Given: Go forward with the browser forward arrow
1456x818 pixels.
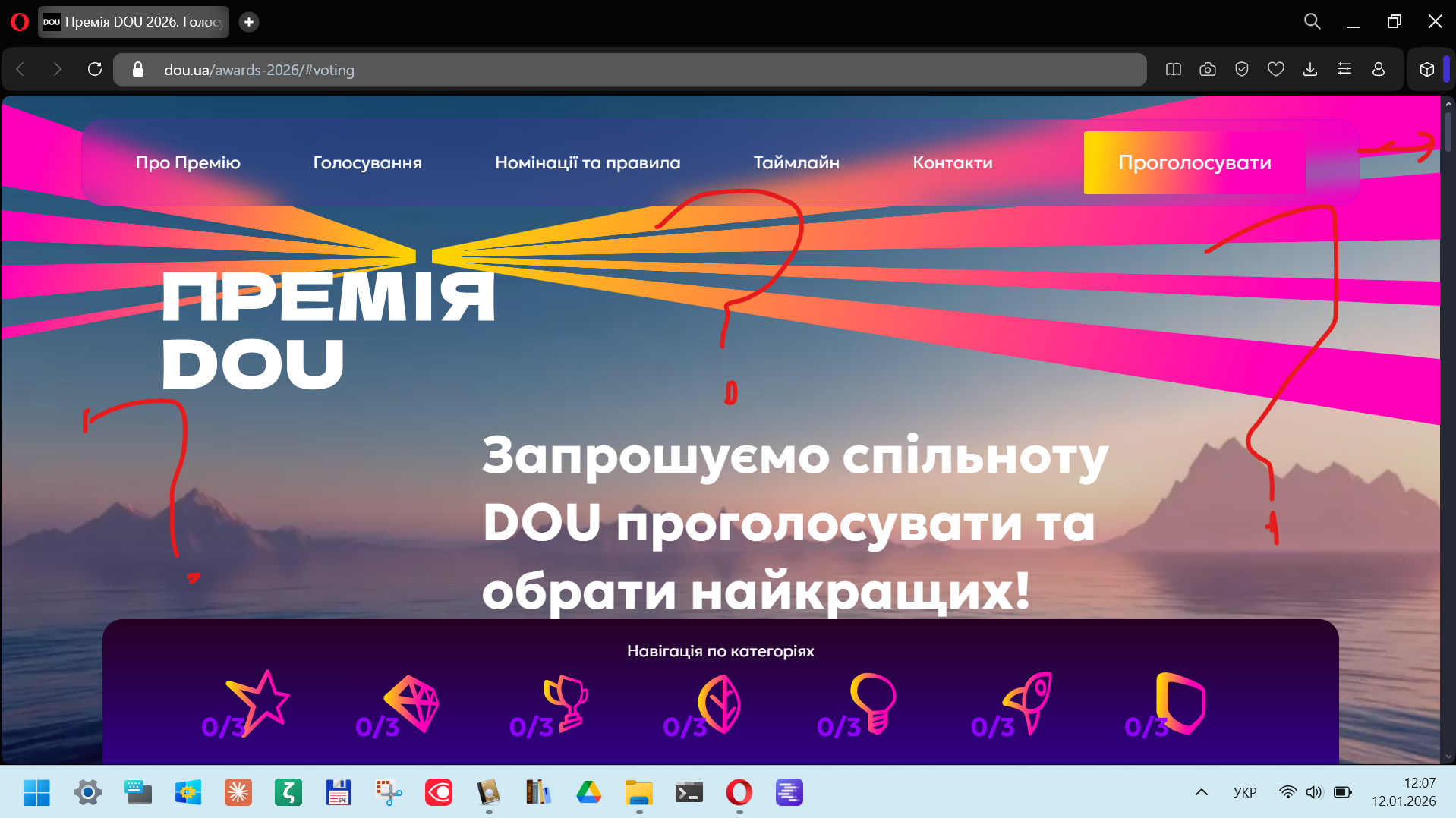Looking at the screenshot, I should coord(57,69).
